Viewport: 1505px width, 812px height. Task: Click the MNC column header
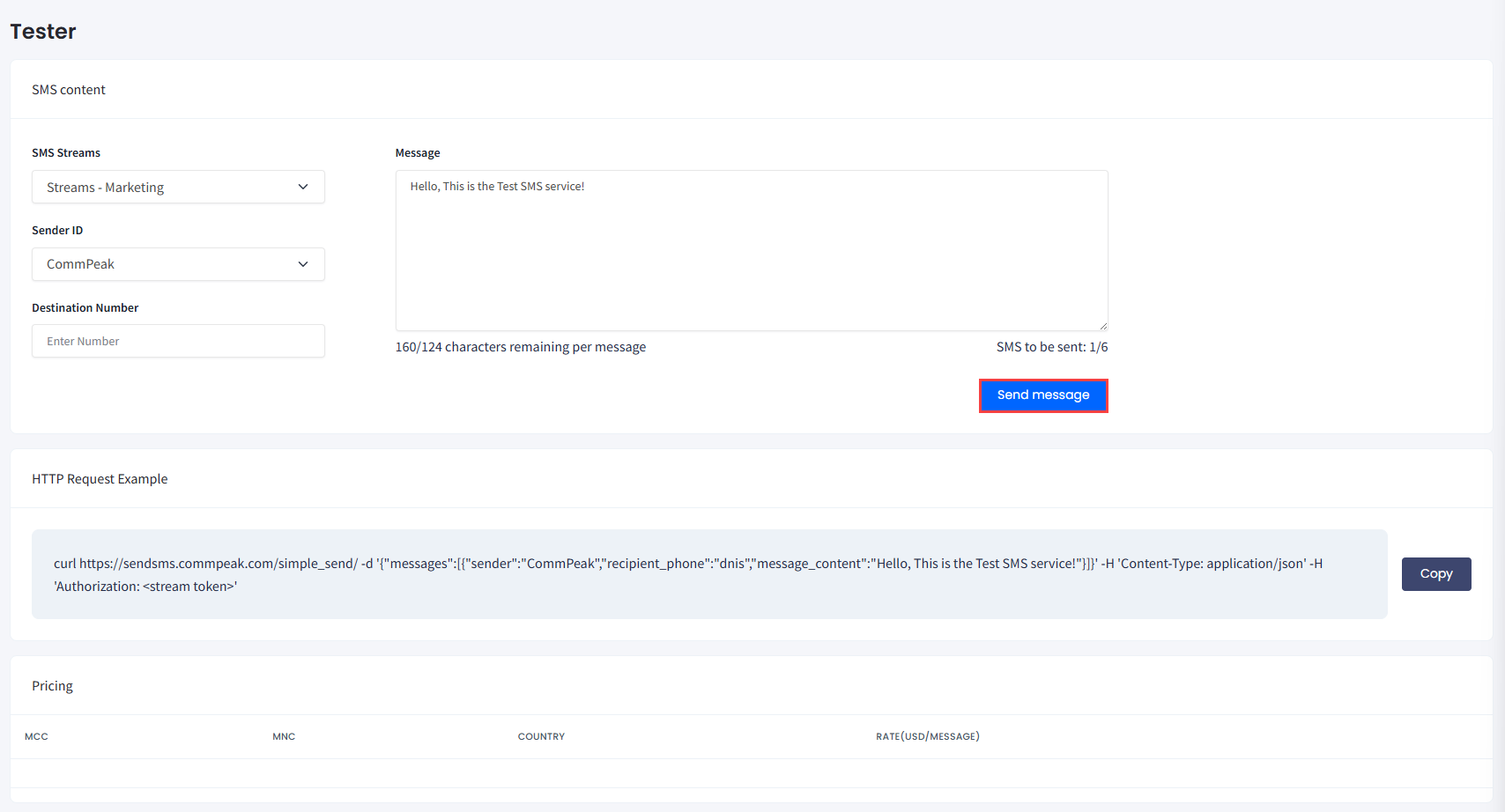click(284, 736)
